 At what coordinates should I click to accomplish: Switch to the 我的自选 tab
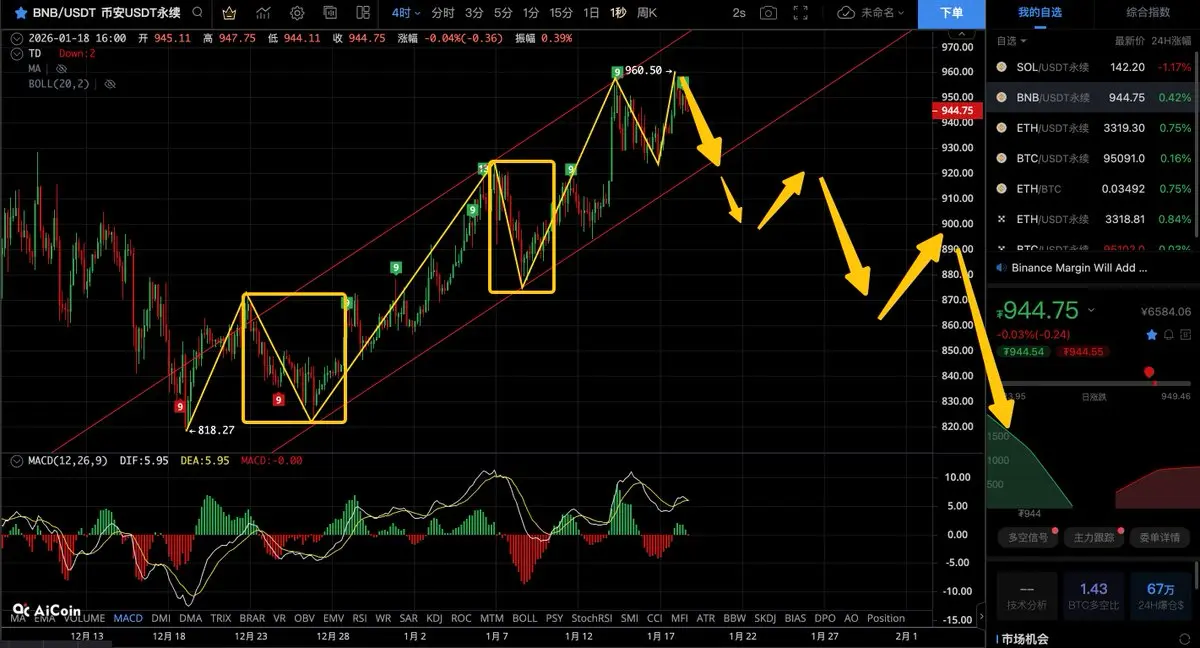click(x=1039, y=13)
